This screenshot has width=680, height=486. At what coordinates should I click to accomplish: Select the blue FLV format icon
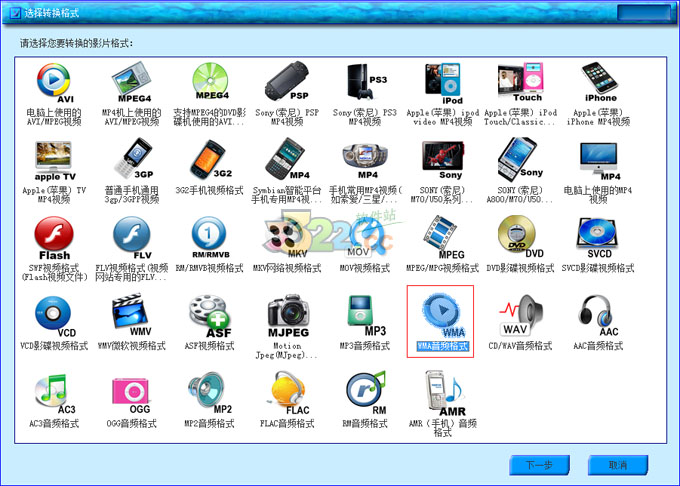(132, 238)
